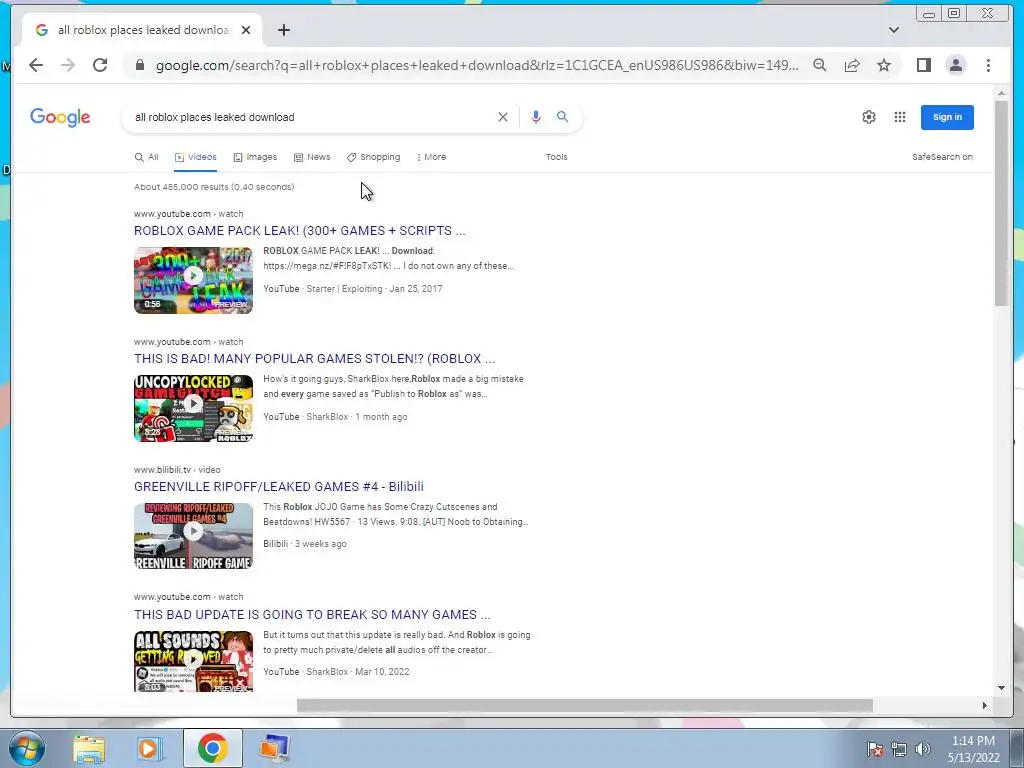The height and width of the screenshot is (768, 1024).
Task: Expand the More search categories menu
Action: tap(431, 157)
